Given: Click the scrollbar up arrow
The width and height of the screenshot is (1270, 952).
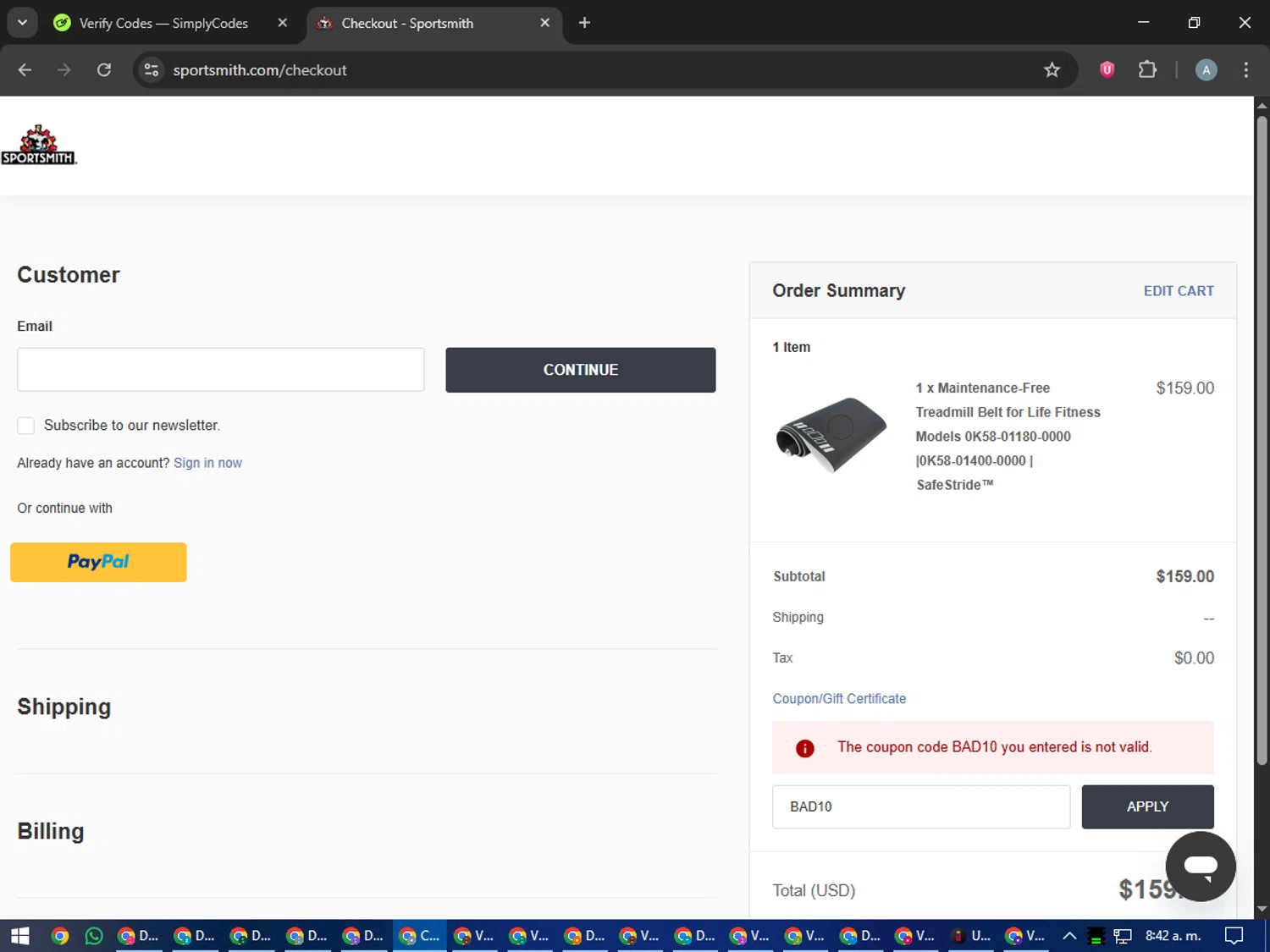Looking at the screenshot, I should pyautogui.click(x=1262, y=105).
